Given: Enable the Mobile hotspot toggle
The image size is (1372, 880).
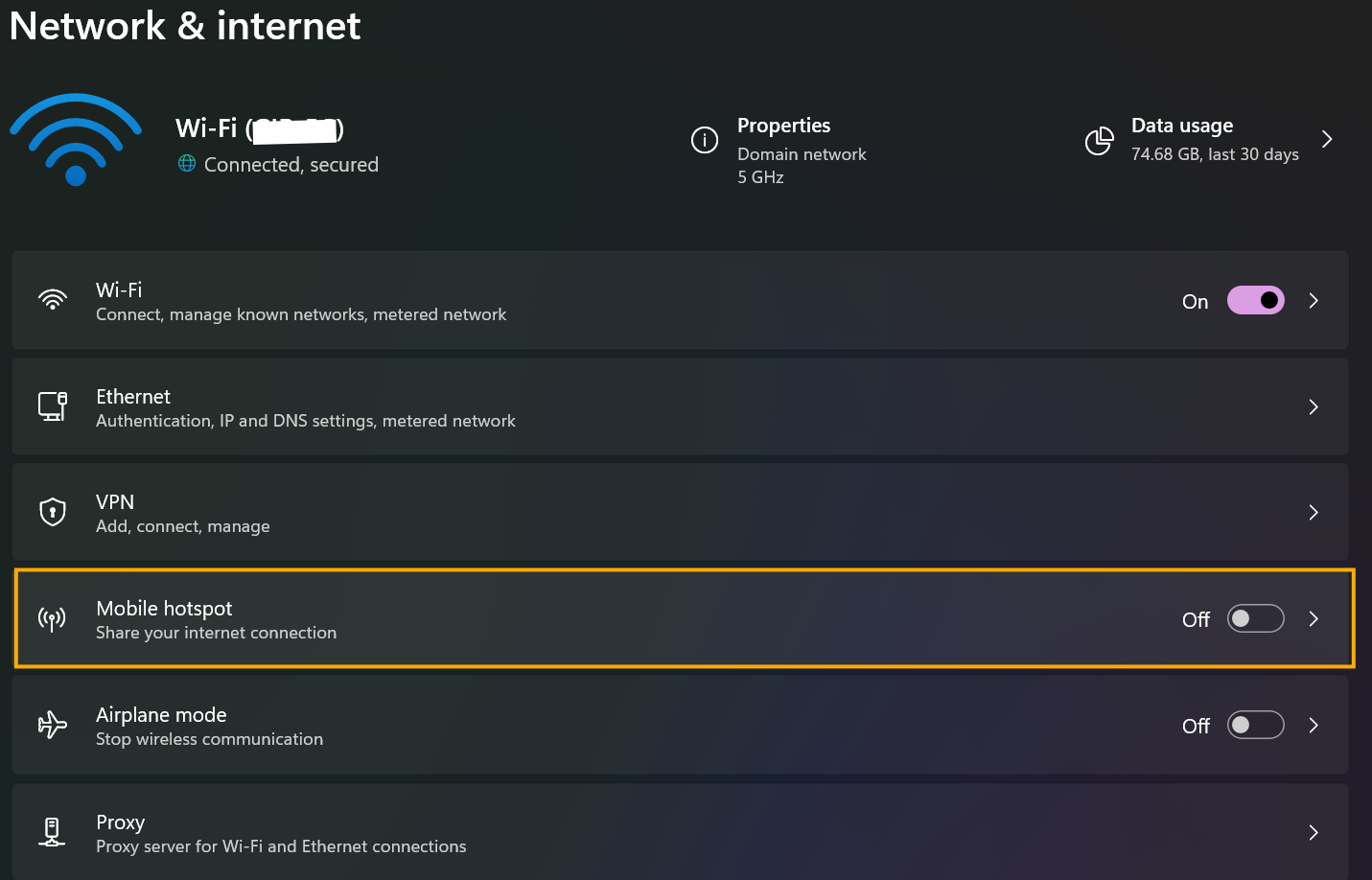Looking at the screenshot, I should point(1255,618).
